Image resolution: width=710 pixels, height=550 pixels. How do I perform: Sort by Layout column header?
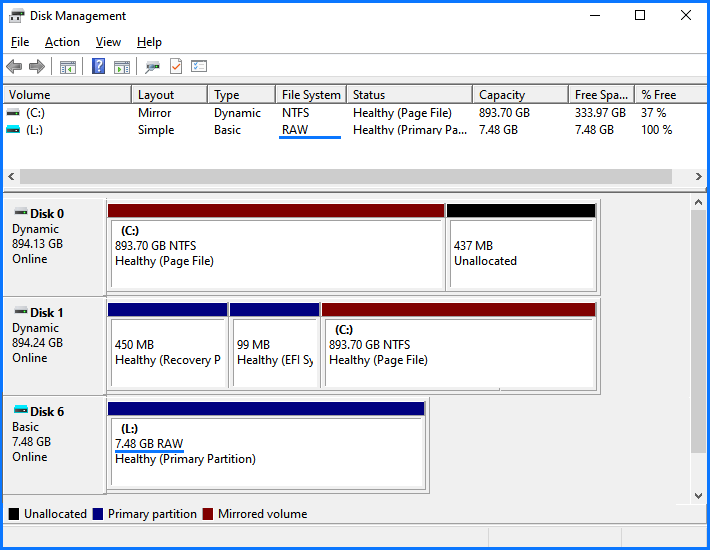(170, 95)
